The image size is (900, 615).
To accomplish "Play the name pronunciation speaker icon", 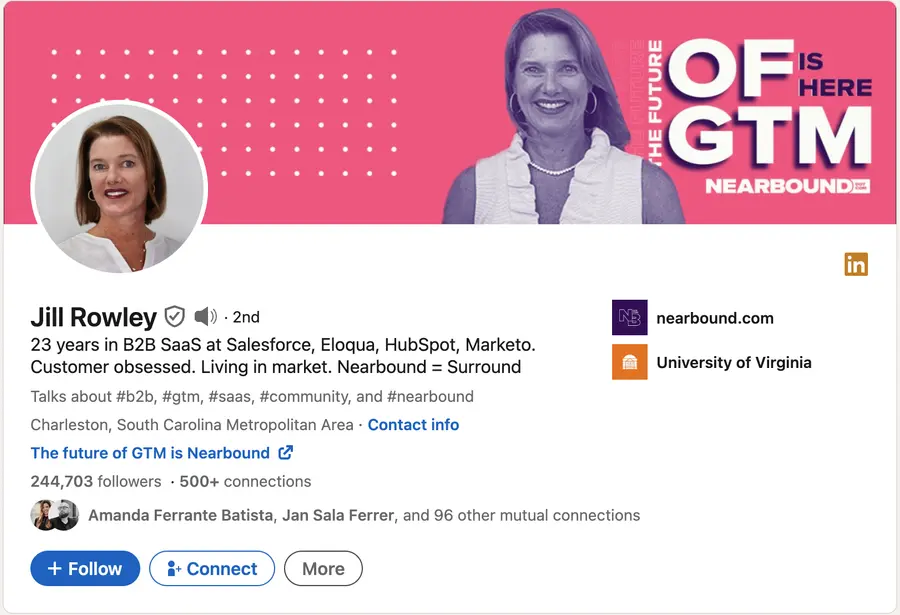I will point(204,317).
